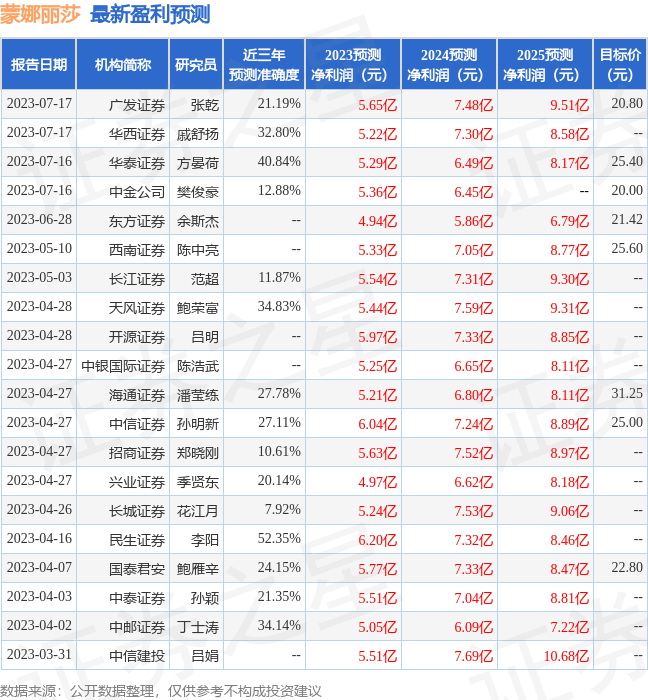Click target price 31.25
Screen dimensions: 648x700
pyautogui.click(x=627, y=394)
